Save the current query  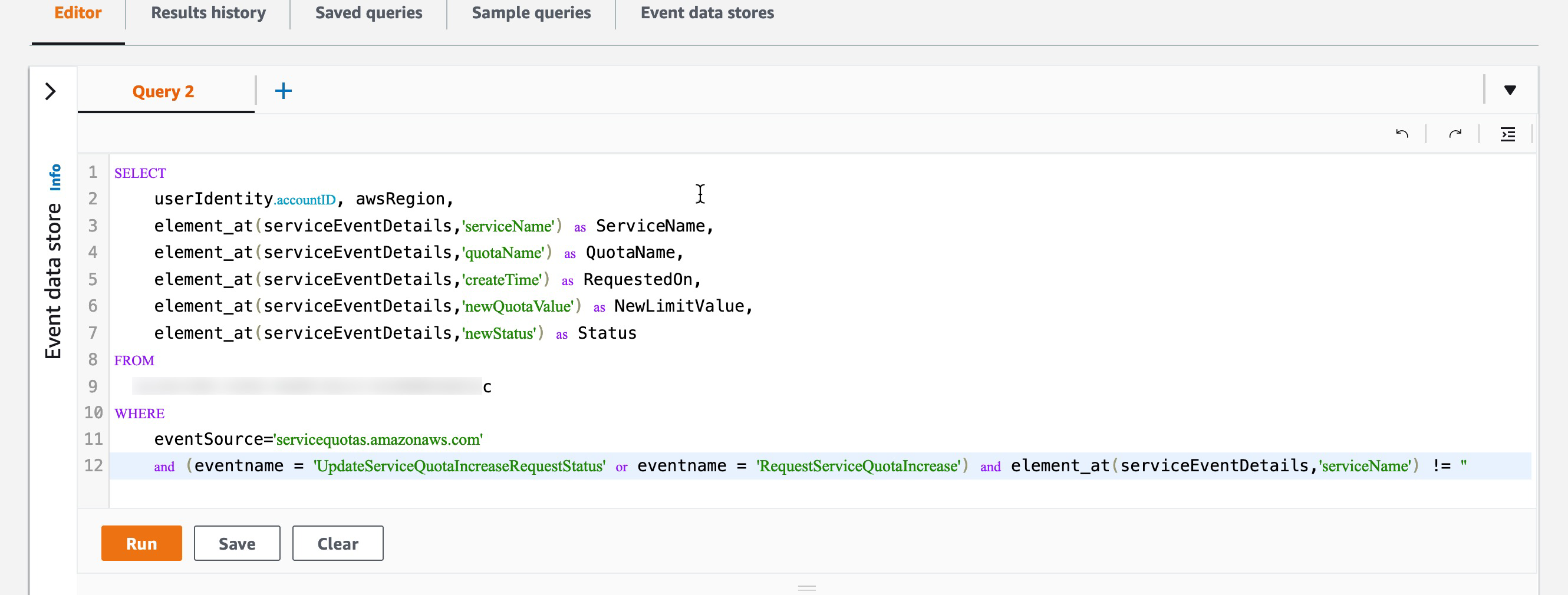coord(237,543)
